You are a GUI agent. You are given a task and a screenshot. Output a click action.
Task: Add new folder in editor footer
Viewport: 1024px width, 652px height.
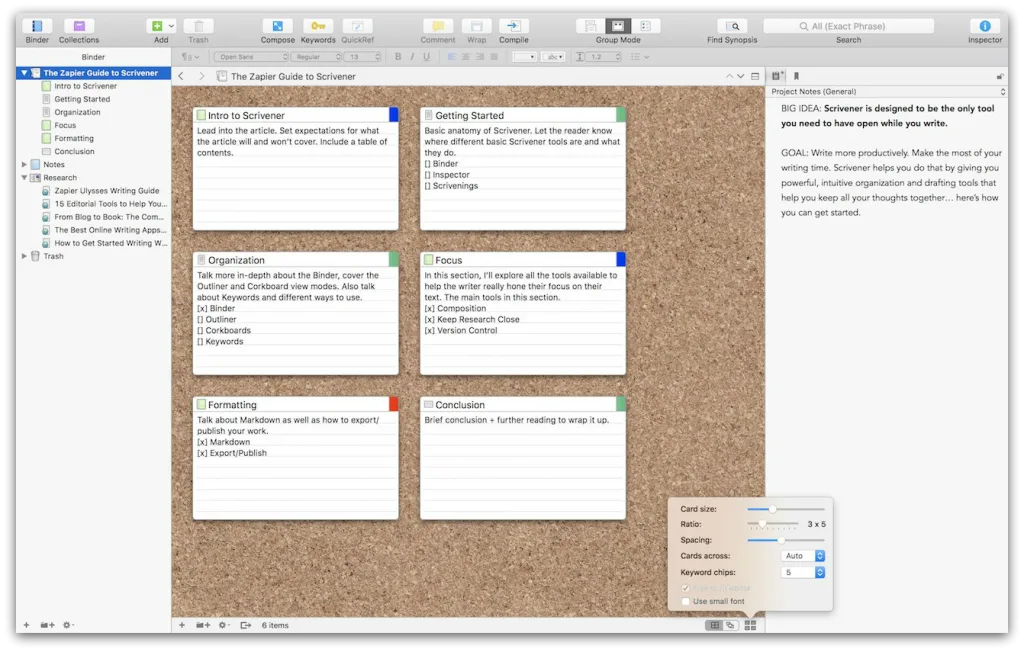click(203, 625)
